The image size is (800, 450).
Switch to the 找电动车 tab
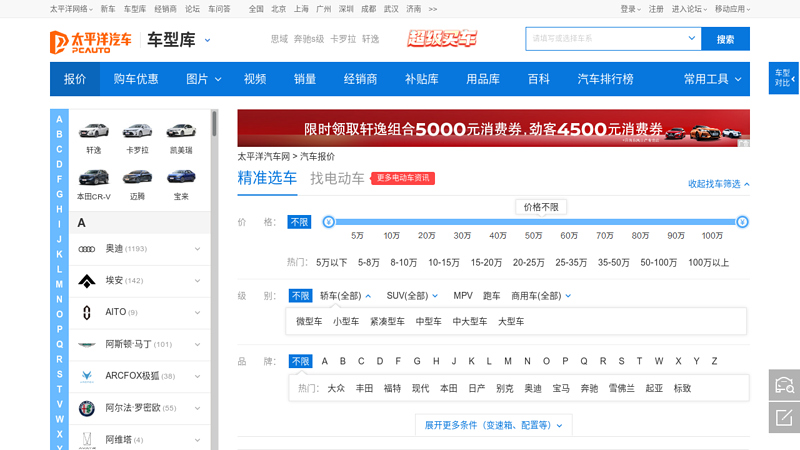337,179
